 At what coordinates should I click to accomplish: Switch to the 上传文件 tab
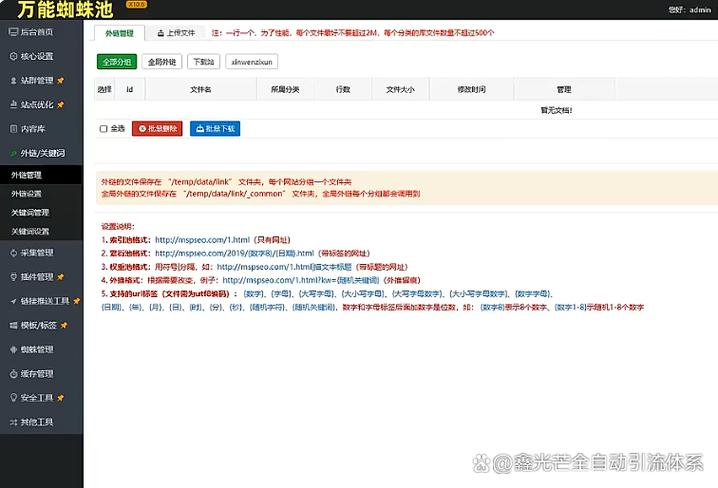pyautogui.click(x=181, y=33)
